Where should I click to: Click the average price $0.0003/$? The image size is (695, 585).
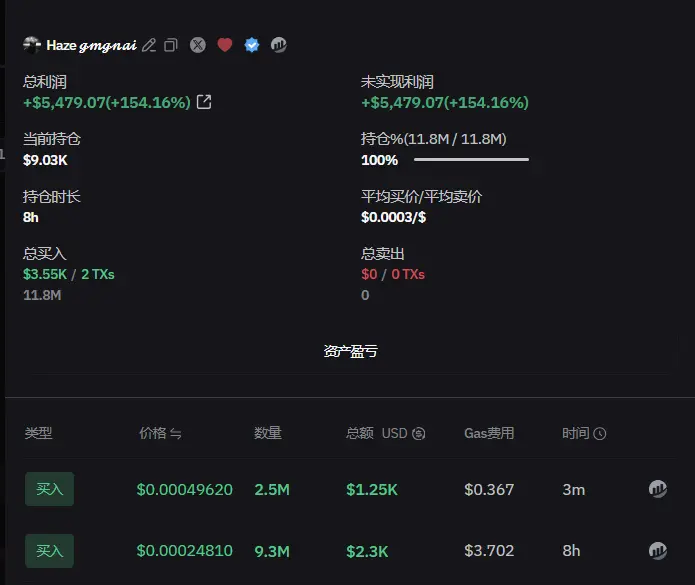point(394,217)
